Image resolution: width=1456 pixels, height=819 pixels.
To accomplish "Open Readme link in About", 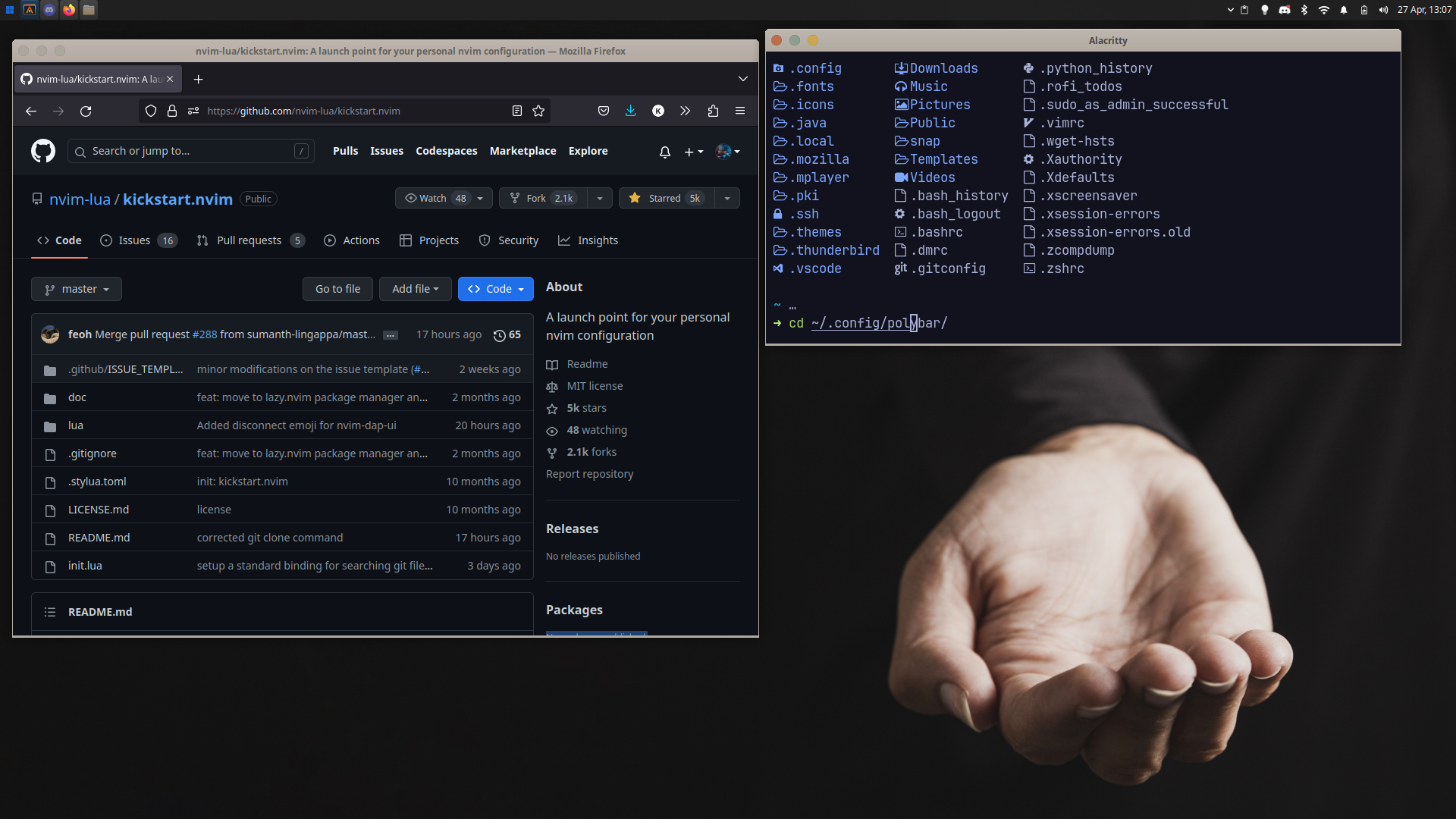I will click(x=587, y=364).
